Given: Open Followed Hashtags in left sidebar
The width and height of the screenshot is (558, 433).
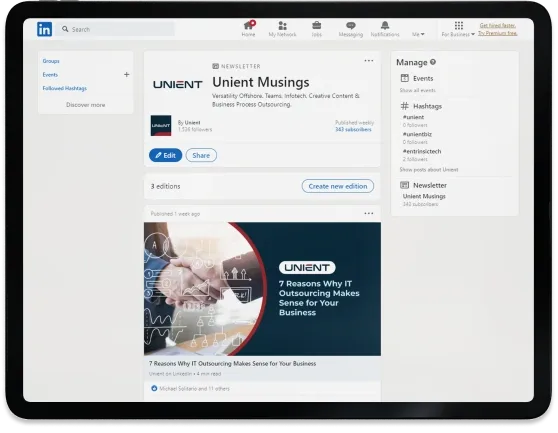Looking at the screenshot, I should [64, 88].
